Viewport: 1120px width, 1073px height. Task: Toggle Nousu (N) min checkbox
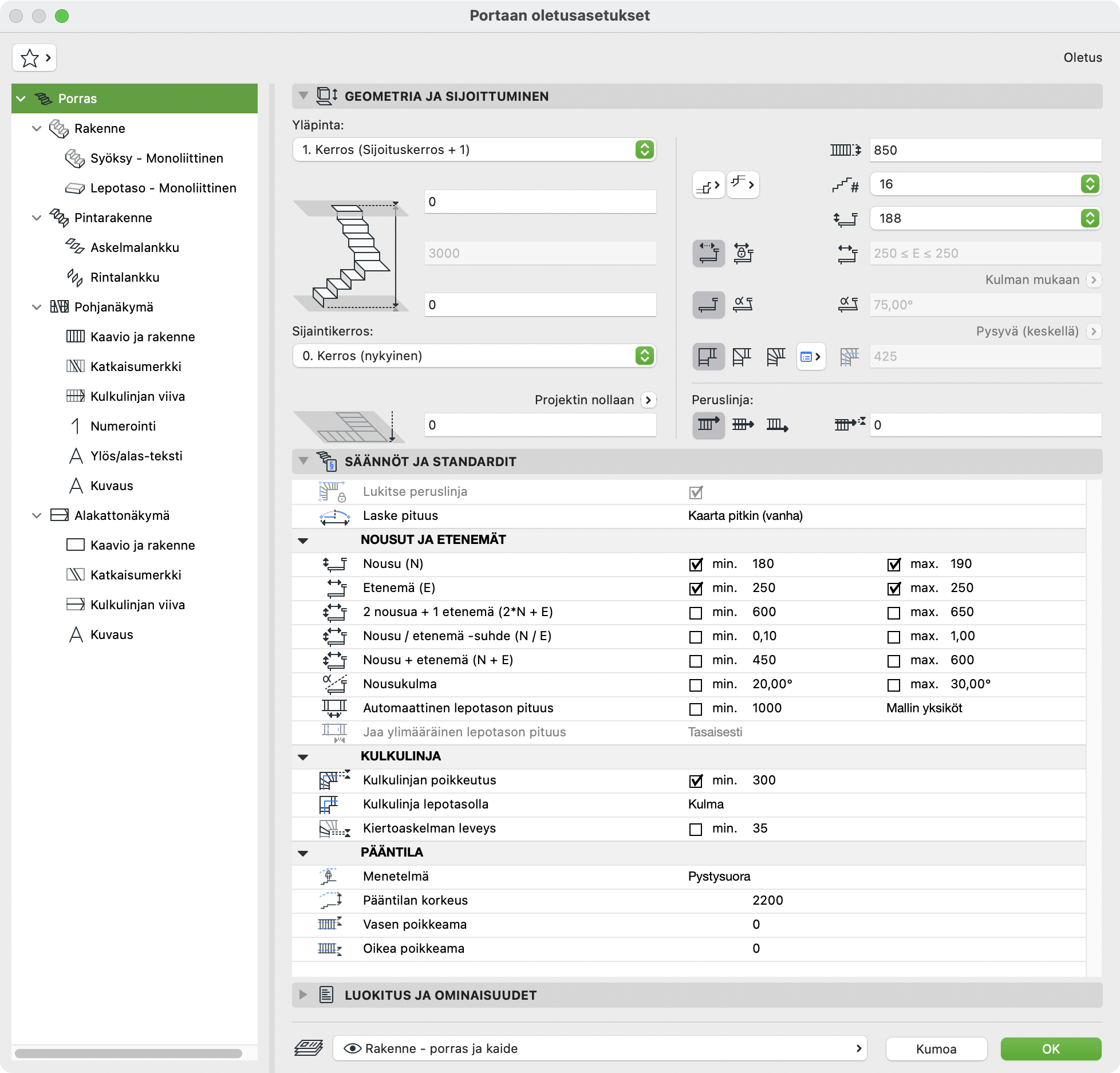pos(696,565)
